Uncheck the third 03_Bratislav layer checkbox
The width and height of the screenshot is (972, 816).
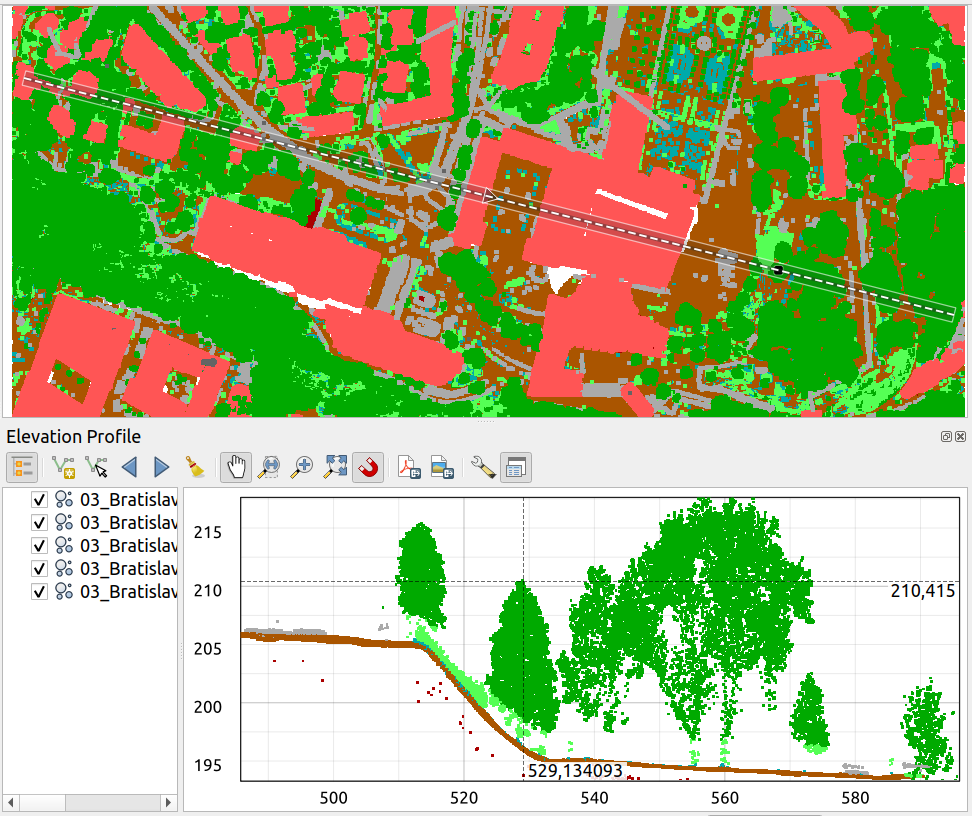(x=39, y=546)
